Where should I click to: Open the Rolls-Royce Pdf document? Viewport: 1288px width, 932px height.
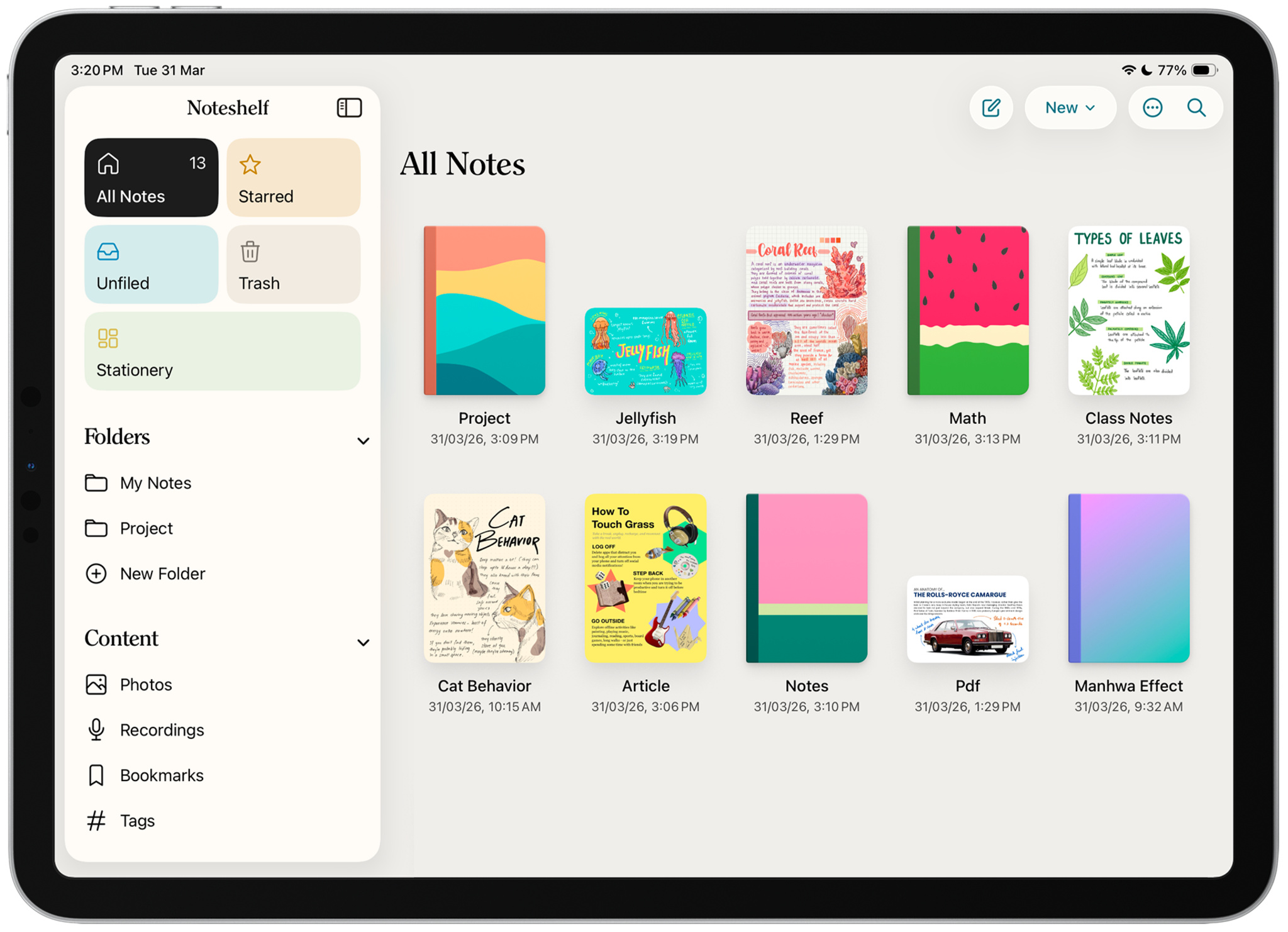tap(967, 619)
